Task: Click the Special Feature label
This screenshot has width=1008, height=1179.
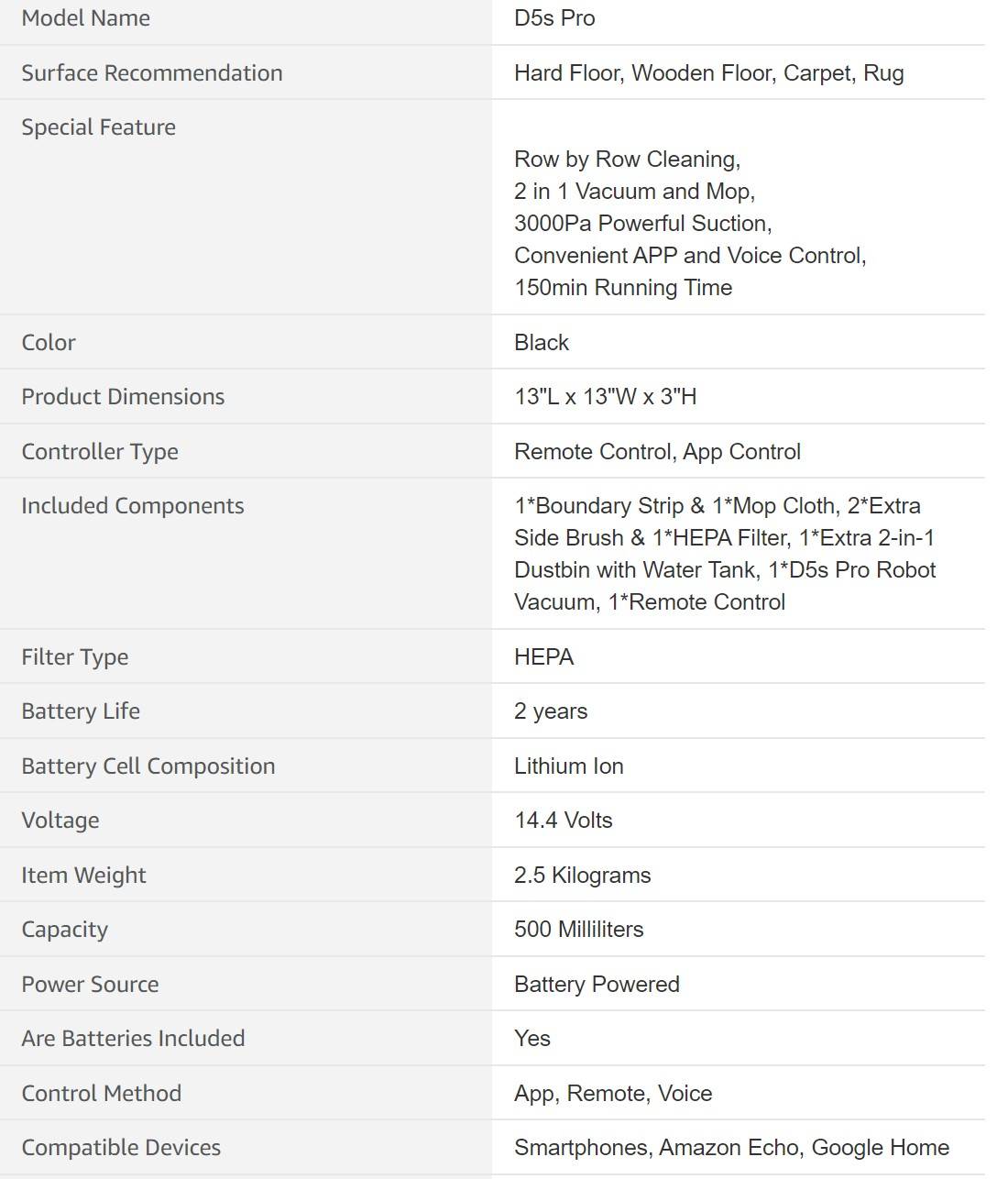Action: tap(99, 127)
